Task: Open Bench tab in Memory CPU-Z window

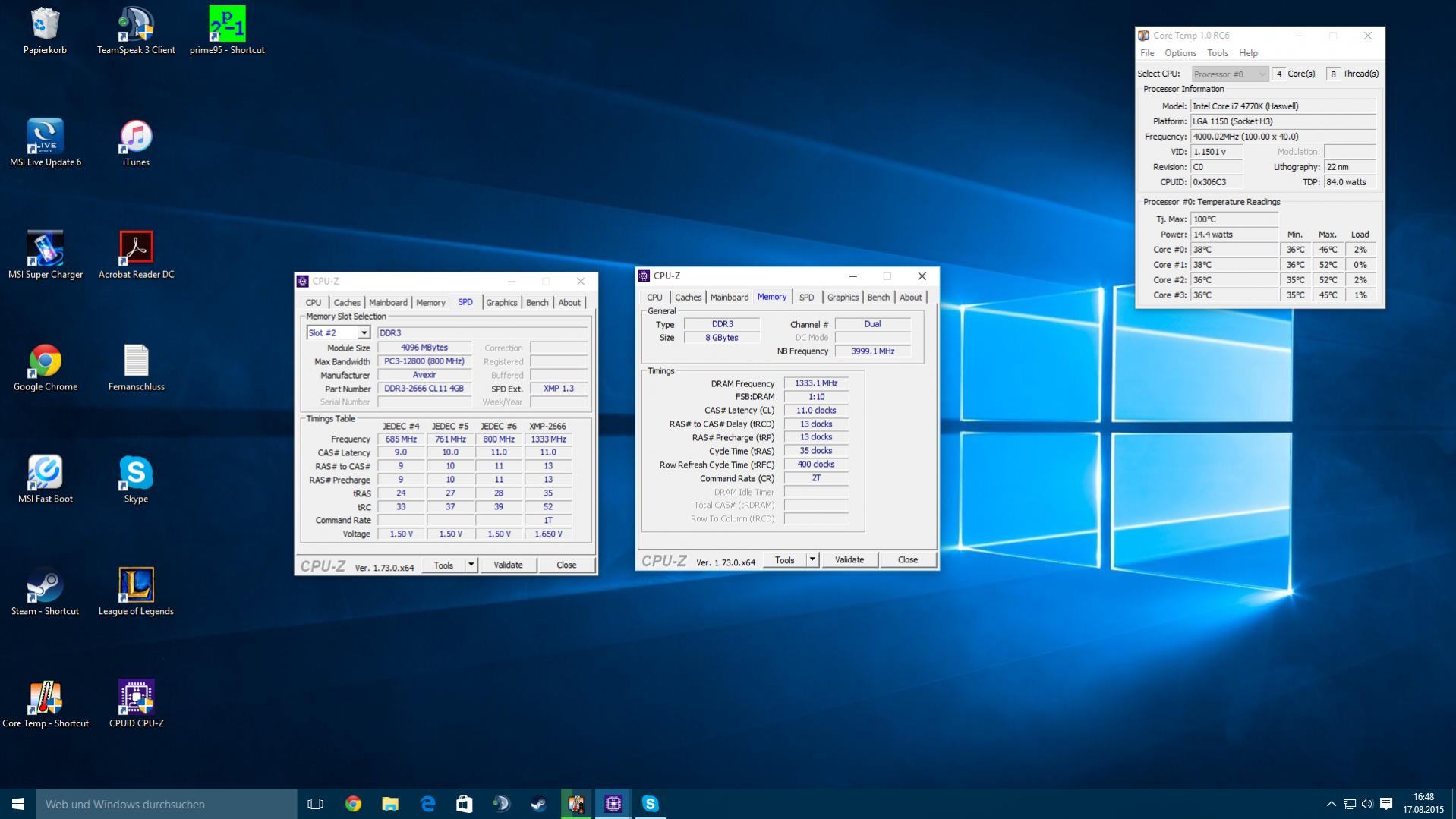Action: pos(878,297)
